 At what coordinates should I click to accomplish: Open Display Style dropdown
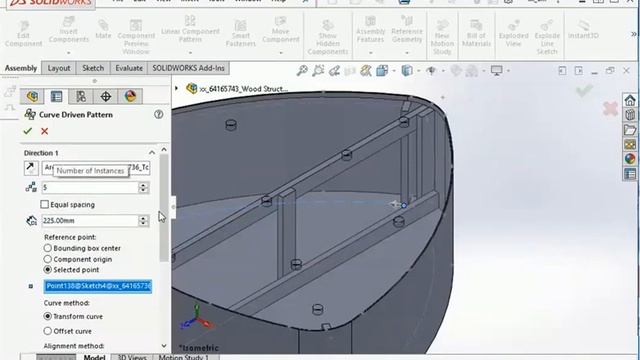click(418, 71)
